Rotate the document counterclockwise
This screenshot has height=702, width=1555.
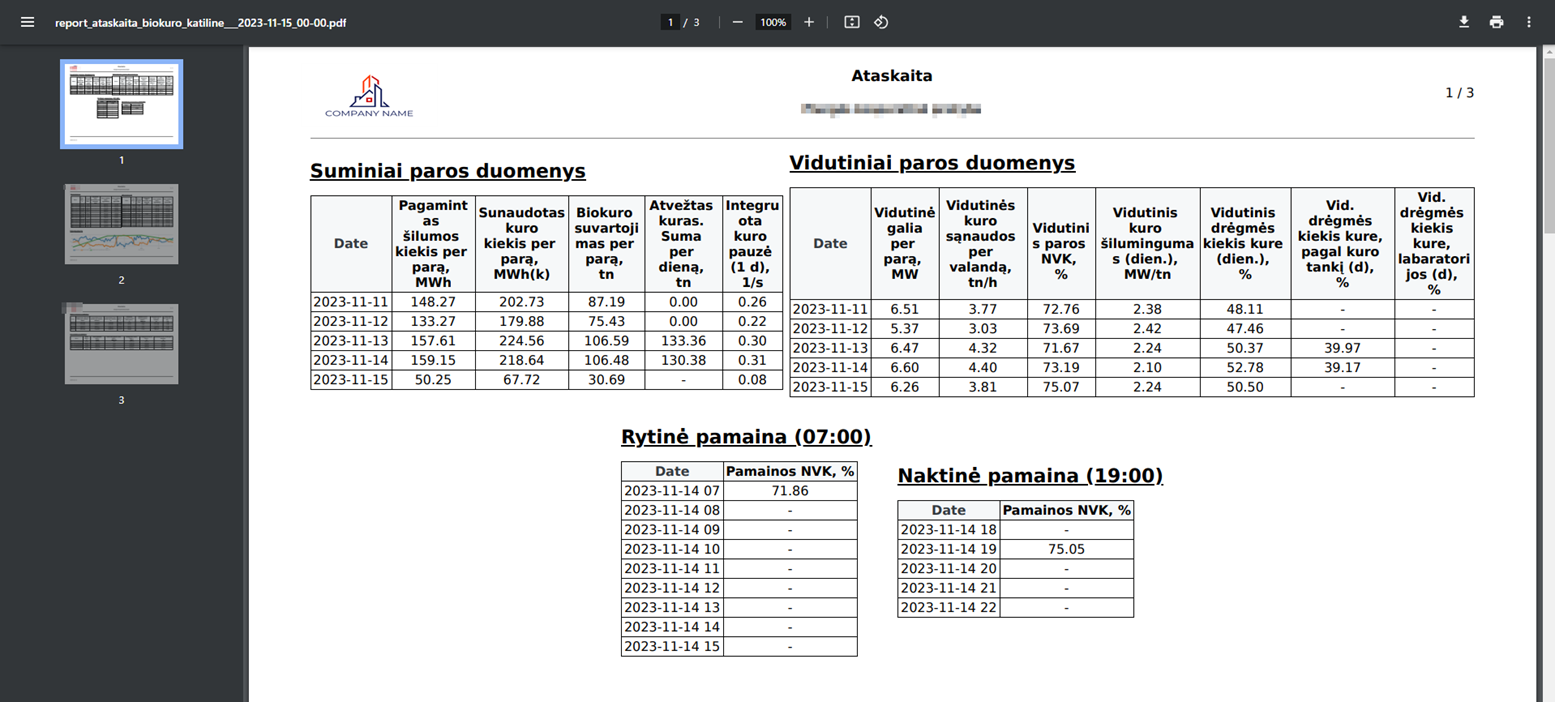(881, 22)
